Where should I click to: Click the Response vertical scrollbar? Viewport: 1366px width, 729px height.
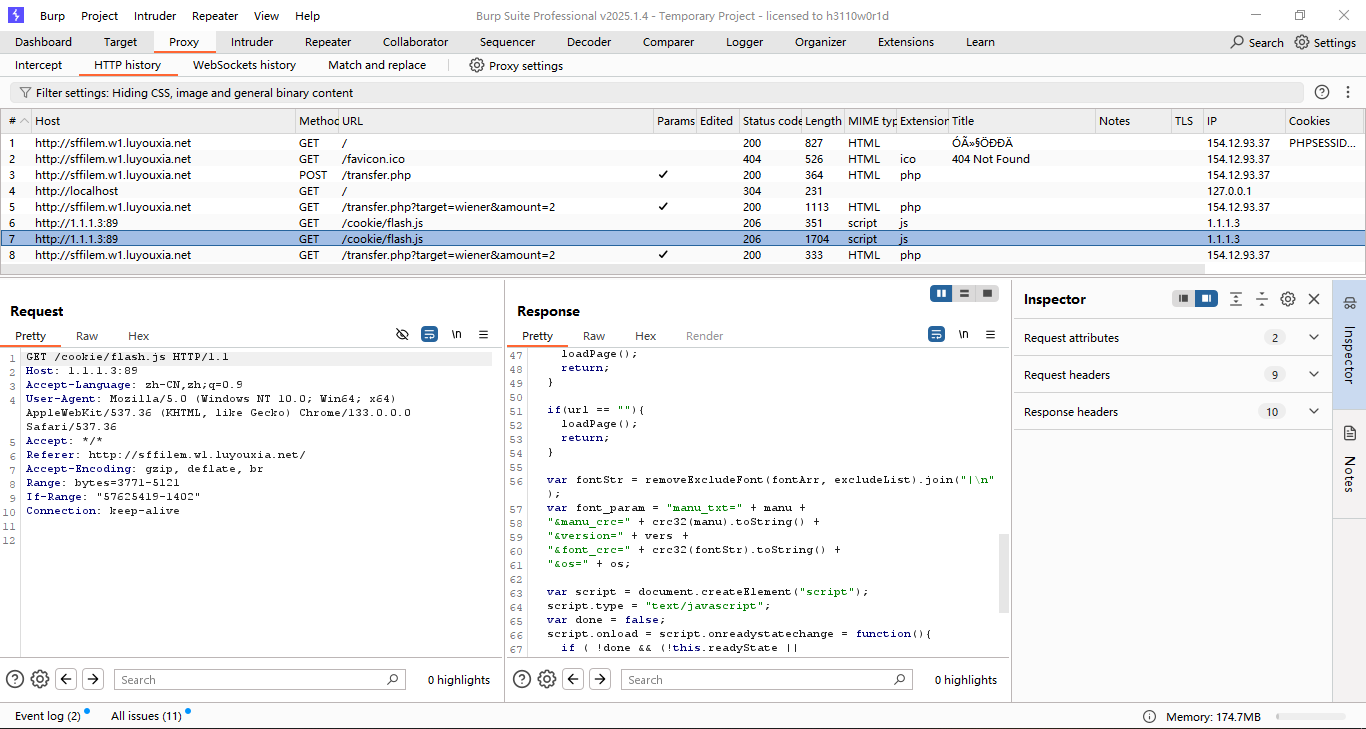pyautogui.click(x=1004, y=573)
